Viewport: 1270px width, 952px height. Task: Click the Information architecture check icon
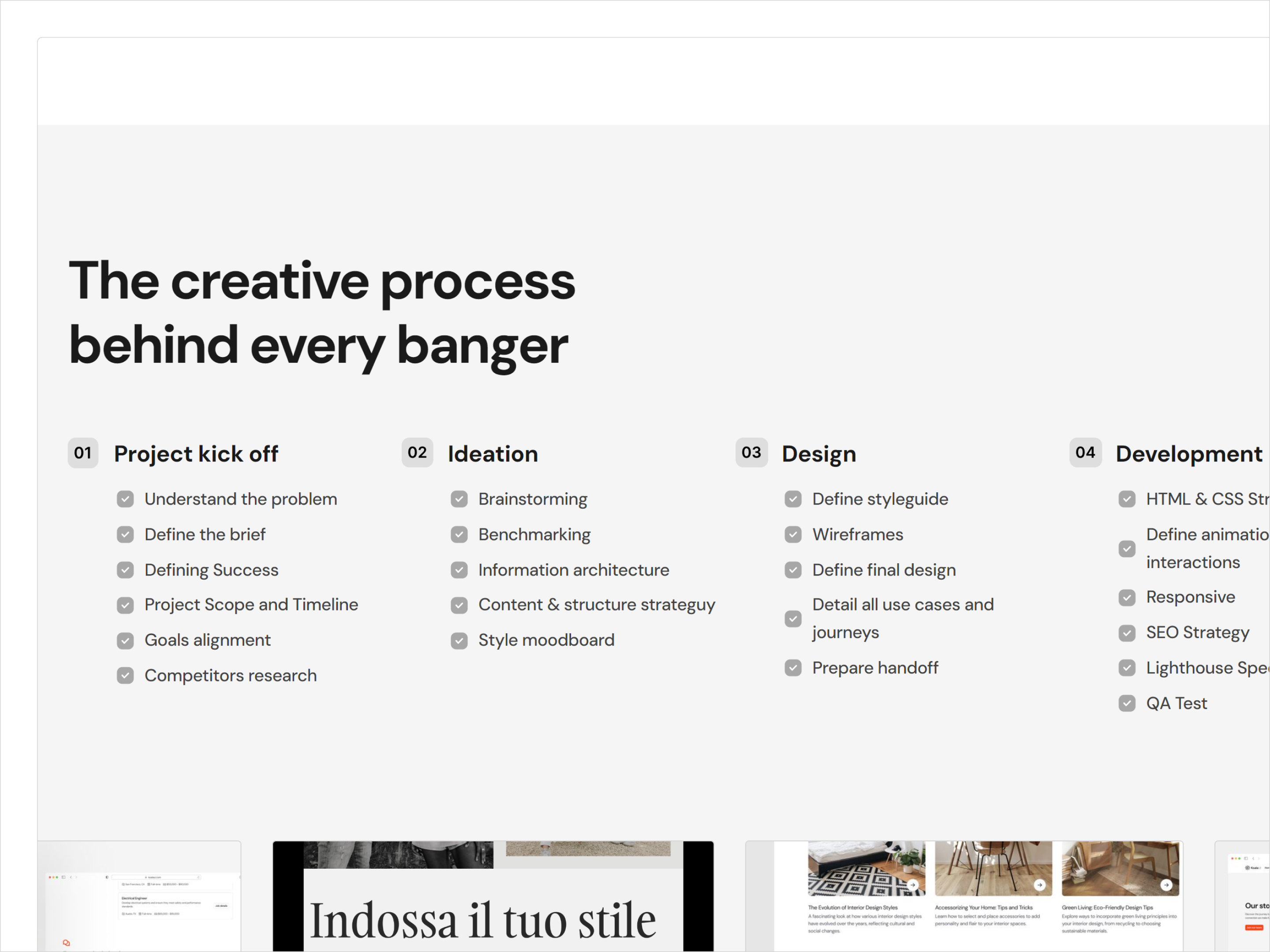coord(459,570)
